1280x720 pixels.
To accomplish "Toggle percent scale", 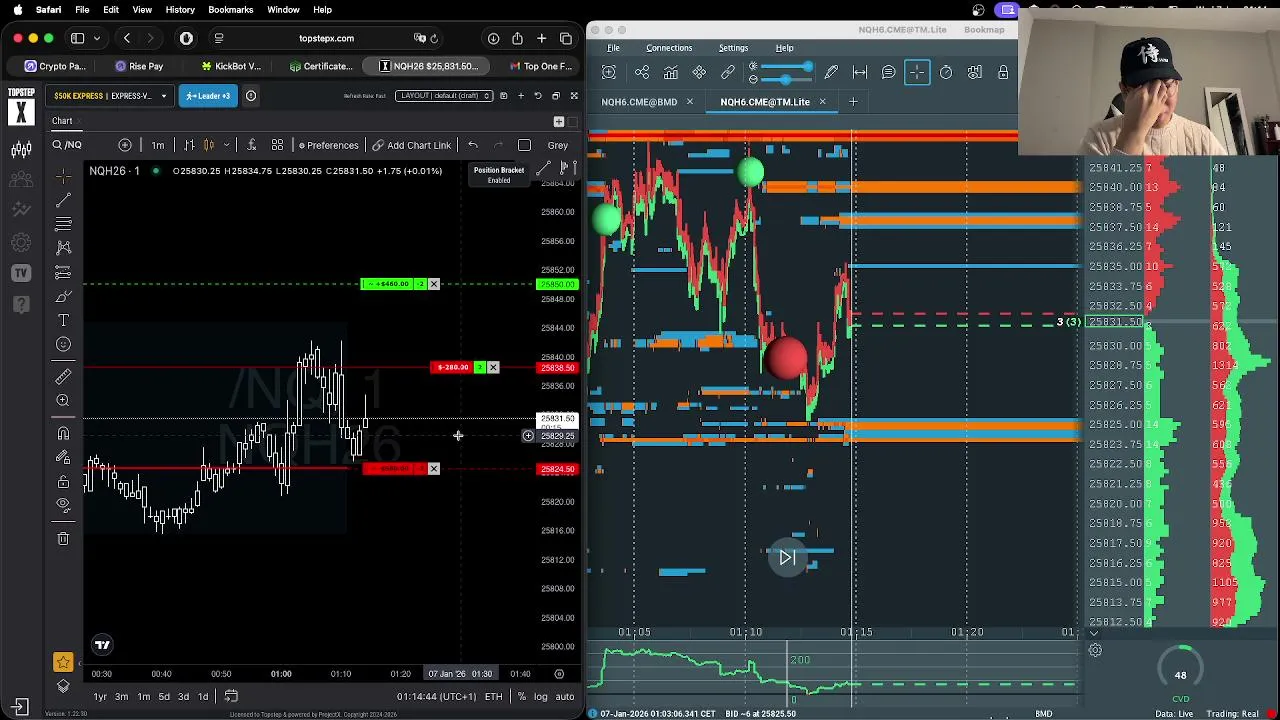I will (522, 697).
